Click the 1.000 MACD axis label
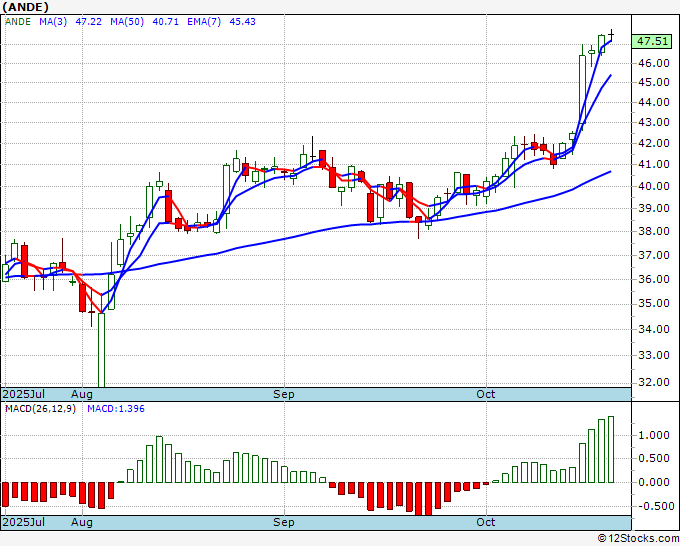Screen dimensions: 680x546 point(654,435)
